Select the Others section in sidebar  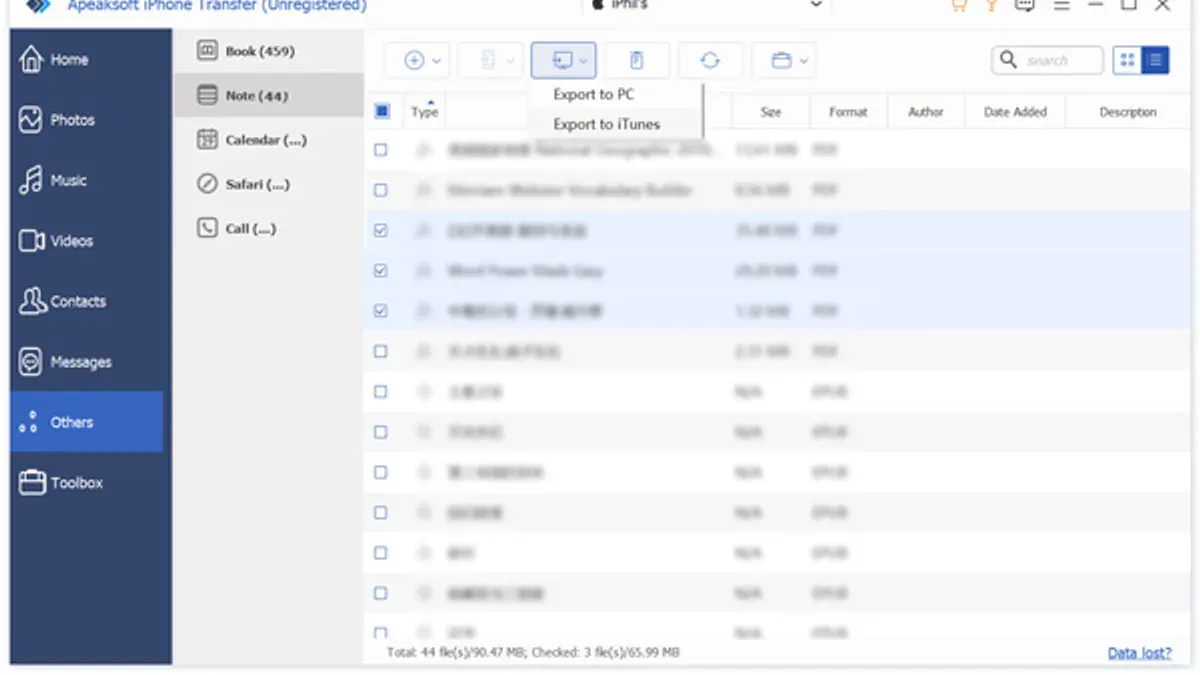click(x=87, y=422)
